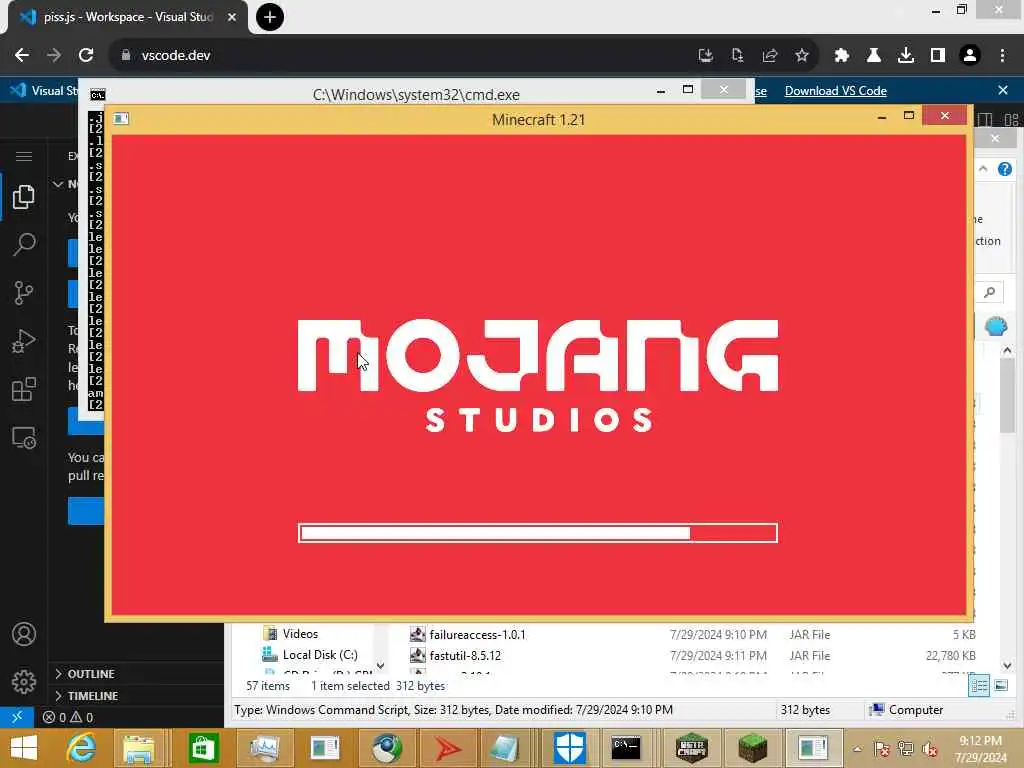Open the Remote Explorer view
The image size is (1024, 768).
(x=24, y=438)
